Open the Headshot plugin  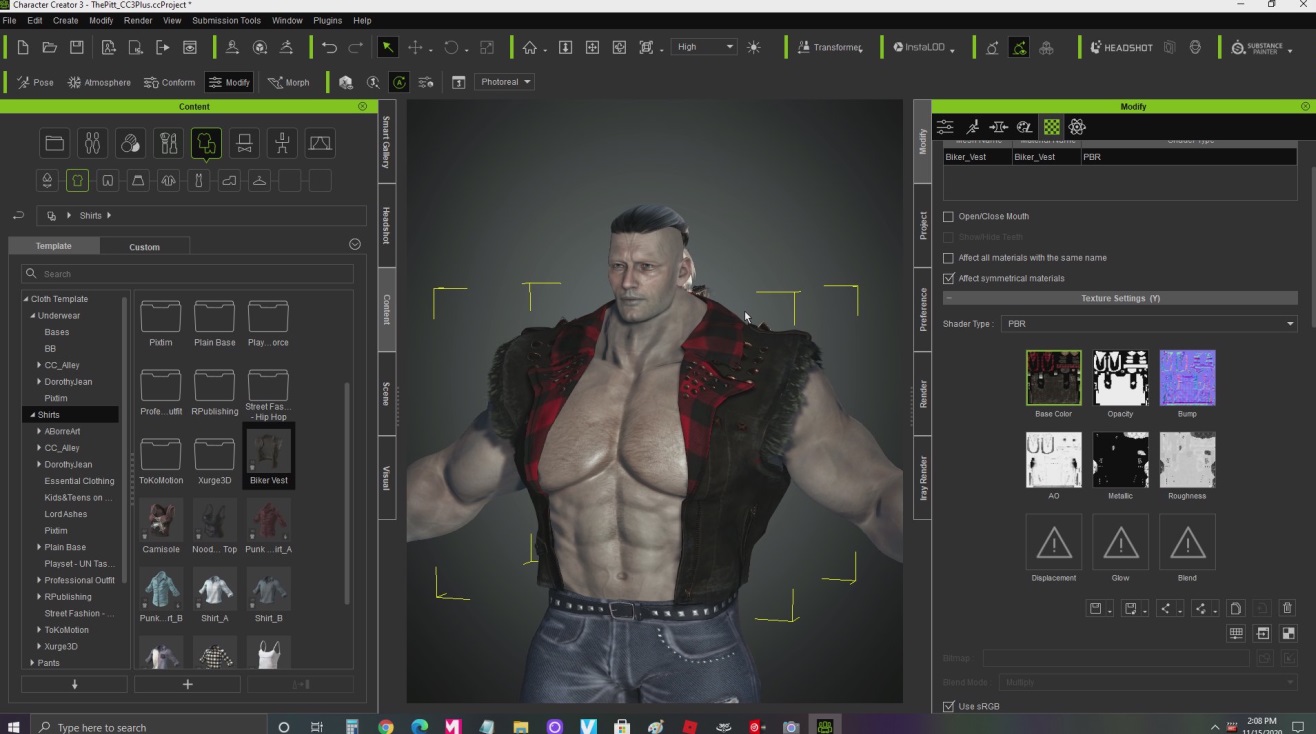click(1121, 47)
